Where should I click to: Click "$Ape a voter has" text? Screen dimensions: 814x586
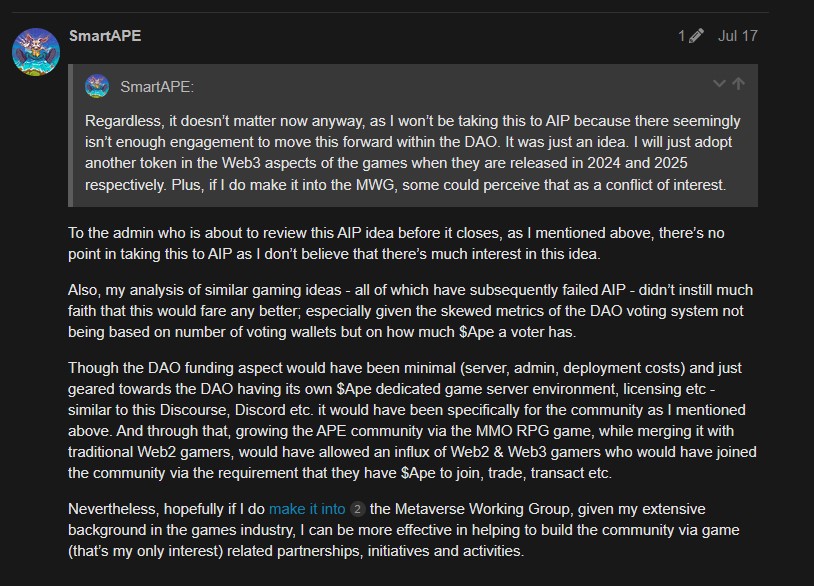coord(517,332)
